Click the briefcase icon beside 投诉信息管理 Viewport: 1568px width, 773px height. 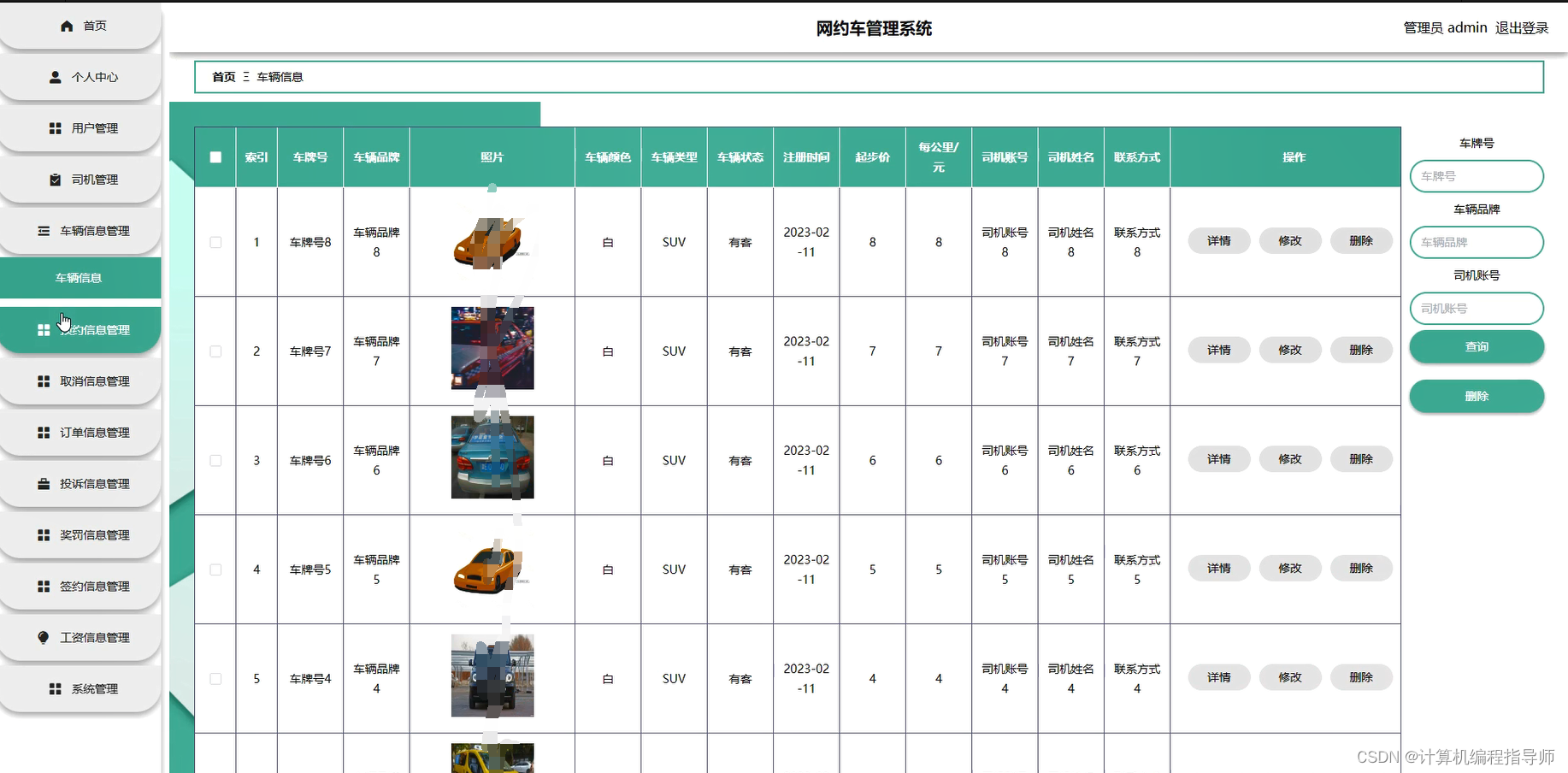[44, 484]
